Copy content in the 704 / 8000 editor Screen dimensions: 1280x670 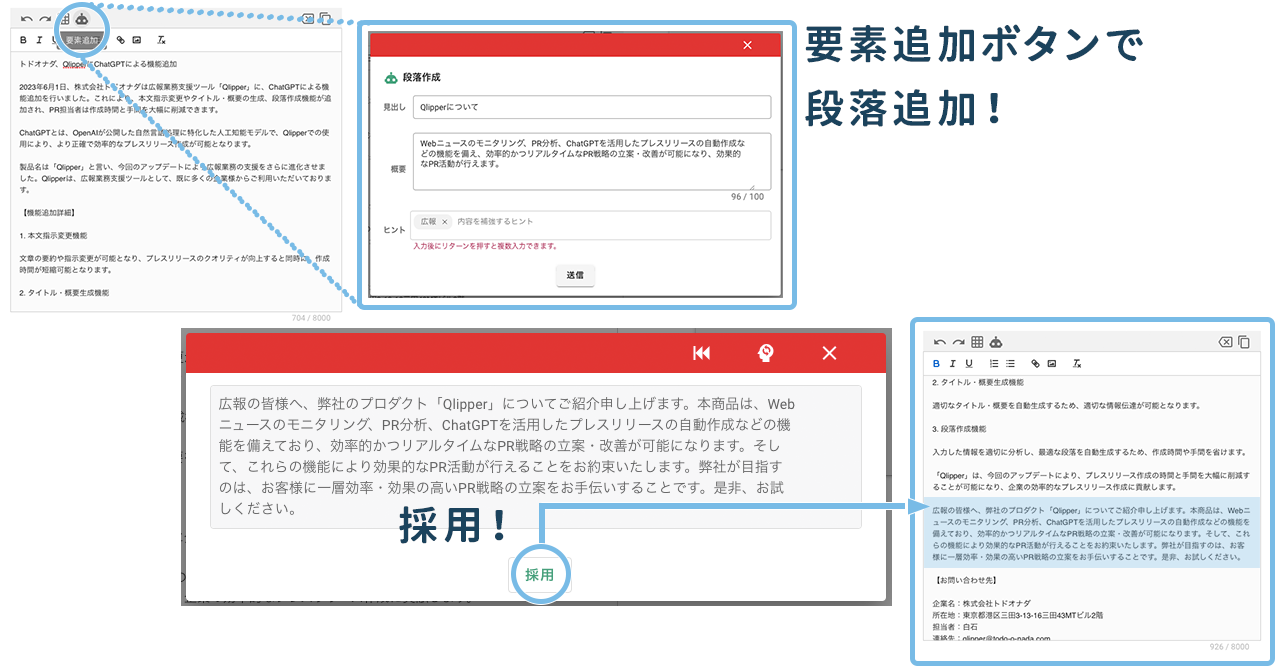point(325,19)
